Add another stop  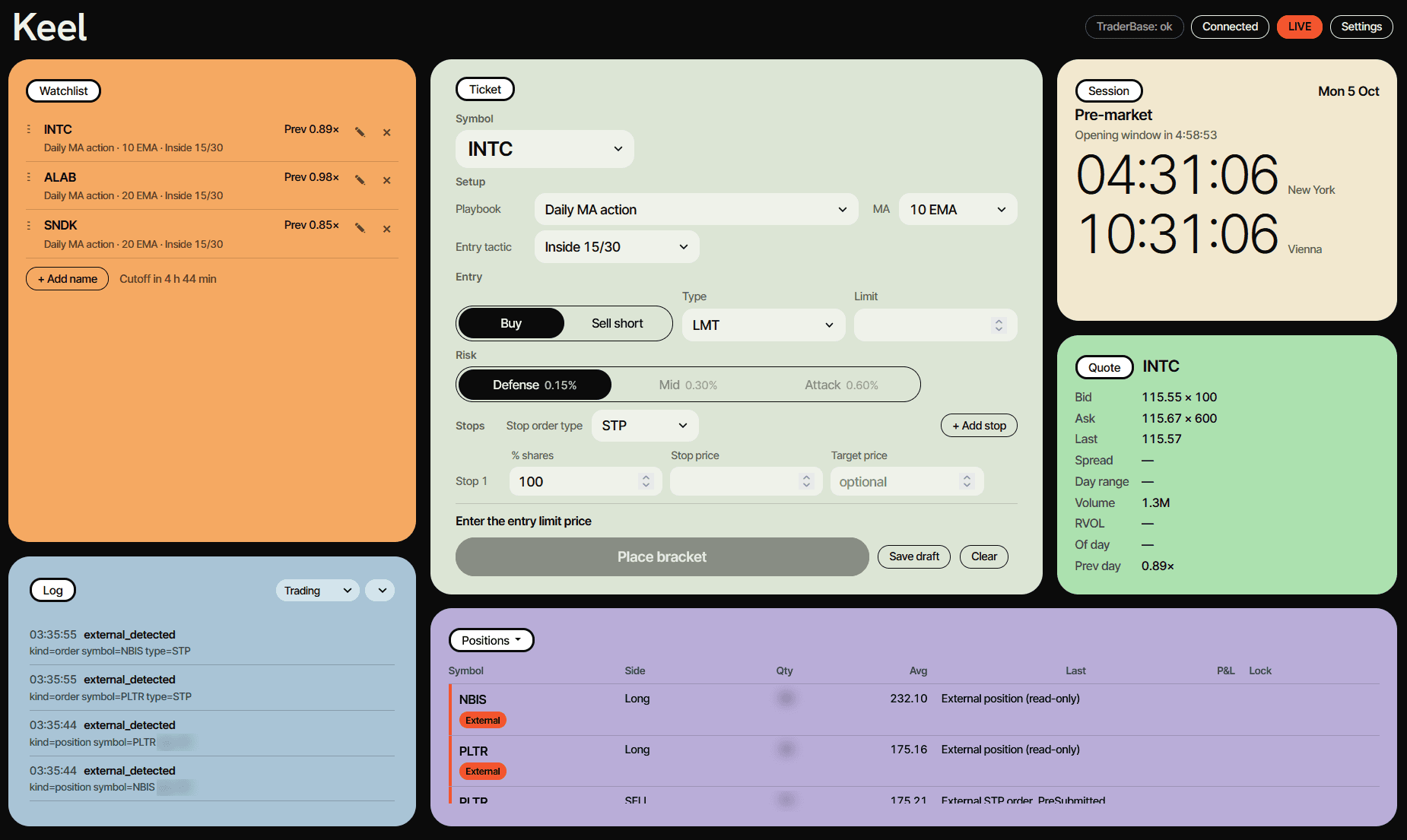979,426
